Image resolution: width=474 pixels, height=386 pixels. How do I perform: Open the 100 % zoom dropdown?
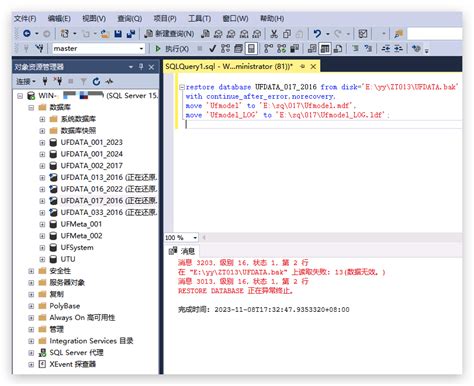click(x=195, y=238)
